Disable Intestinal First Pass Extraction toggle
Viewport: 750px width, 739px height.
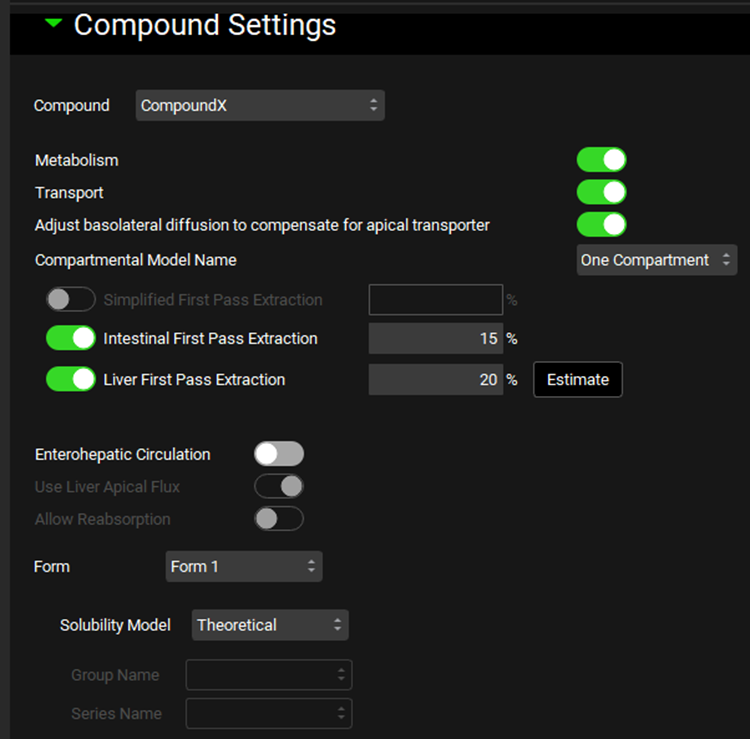[x=71, y=338]
